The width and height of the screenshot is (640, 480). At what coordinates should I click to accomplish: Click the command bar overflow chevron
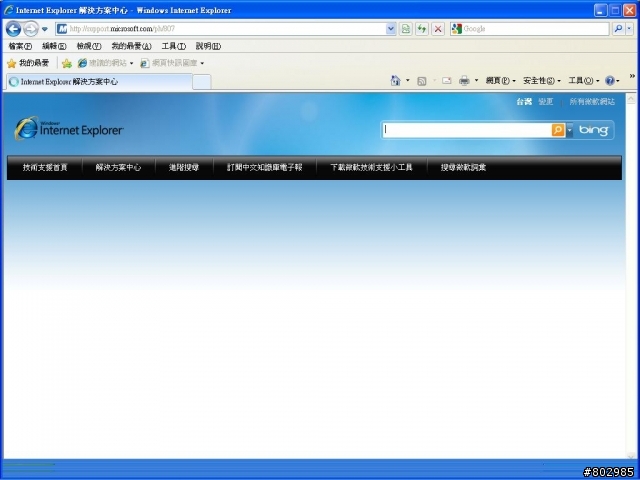(x=632, y=76)
